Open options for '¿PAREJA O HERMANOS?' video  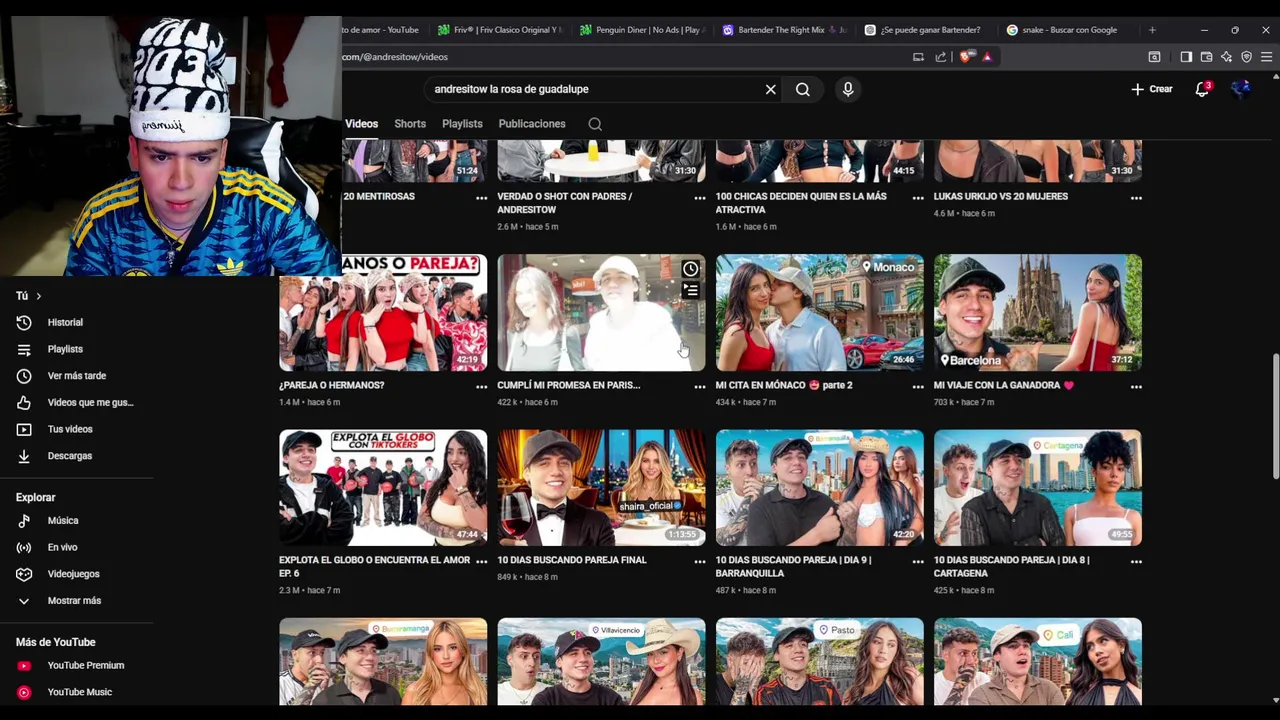481,387
